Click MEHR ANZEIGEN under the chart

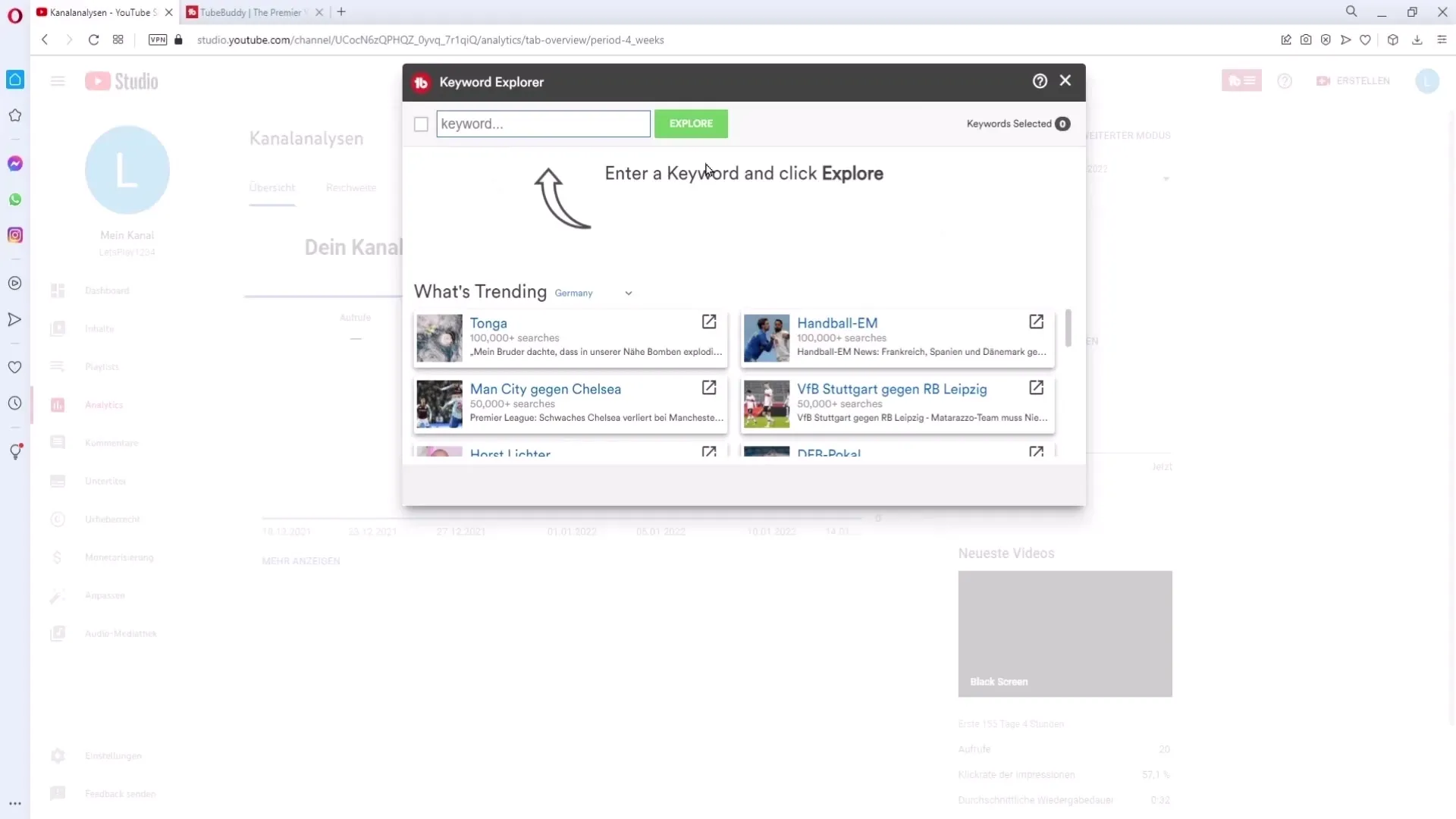tap(301, 561)
